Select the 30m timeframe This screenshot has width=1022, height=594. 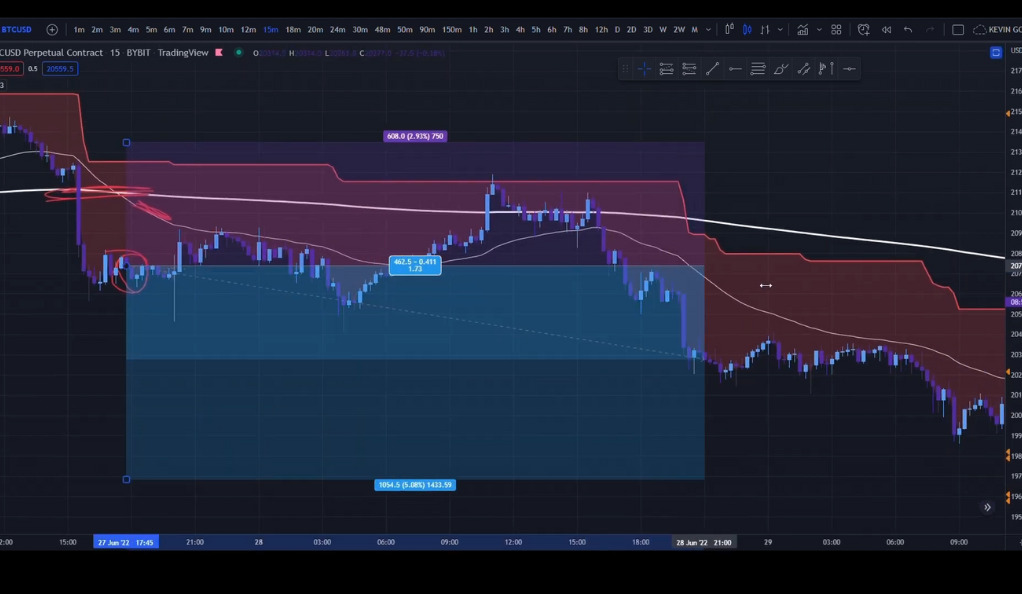coord(360,29)
